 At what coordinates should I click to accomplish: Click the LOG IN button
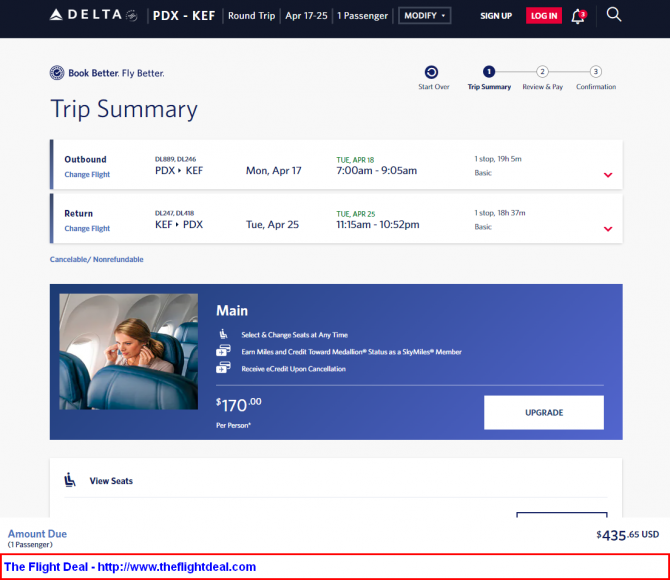(x=544, y=16)
